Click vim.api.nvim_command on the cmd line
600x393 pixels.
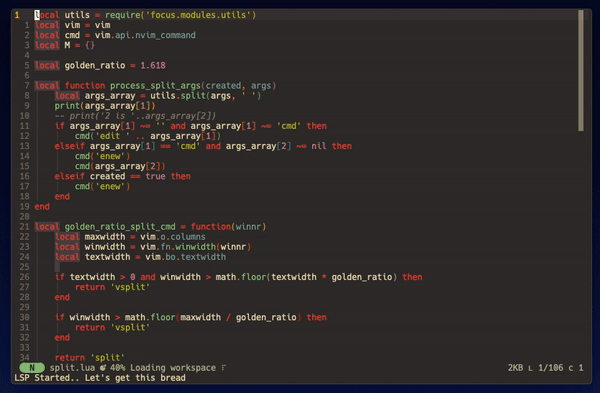pyautogui.click(x=145, y=35)
